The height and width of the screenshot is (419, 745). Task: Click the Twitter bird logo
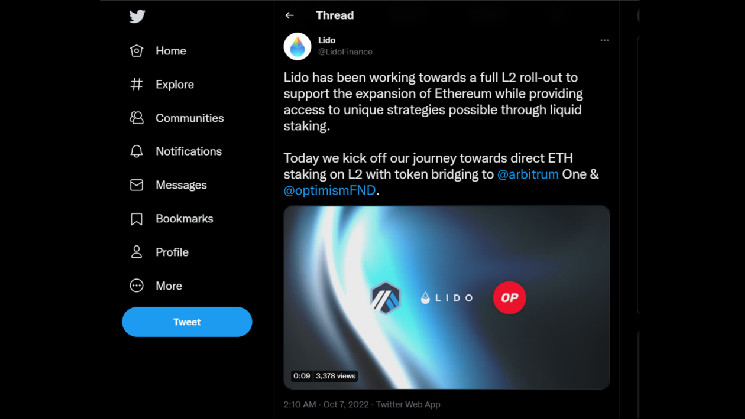[x=138, y=17]
